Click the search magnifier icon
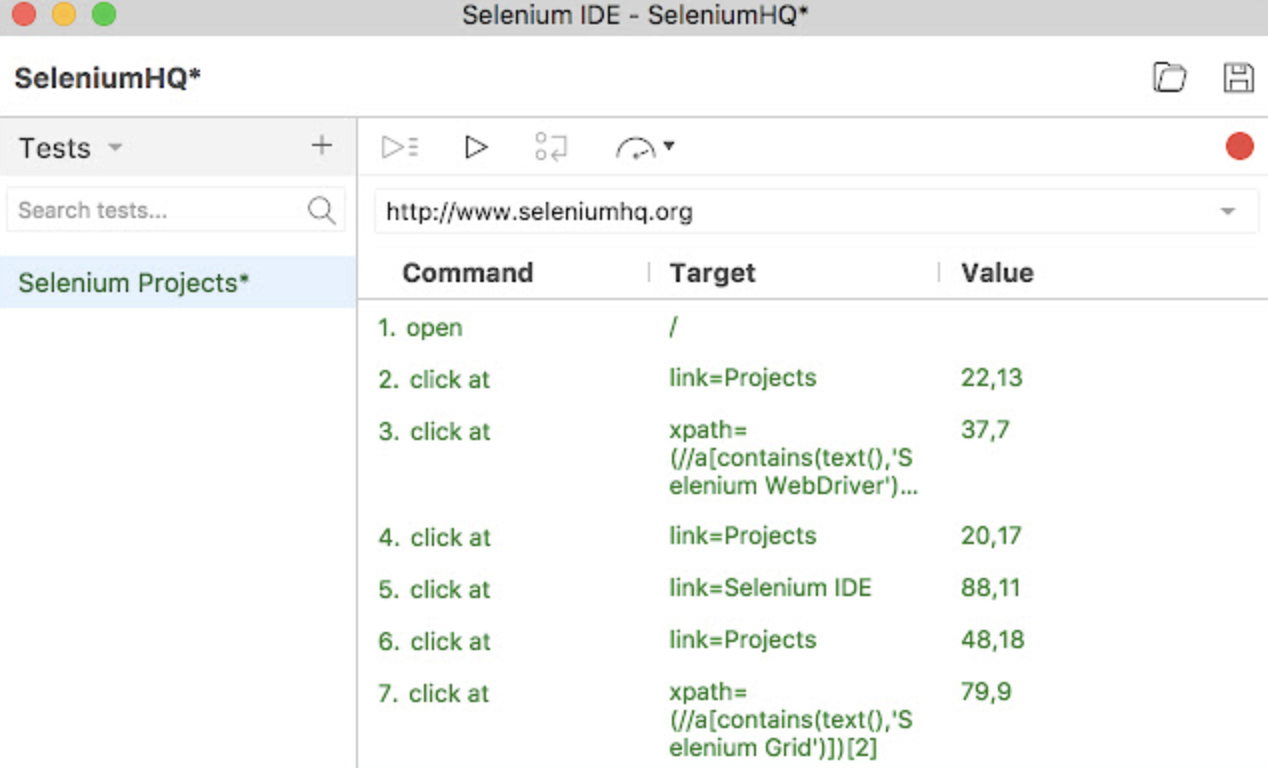 click(321, 210)
